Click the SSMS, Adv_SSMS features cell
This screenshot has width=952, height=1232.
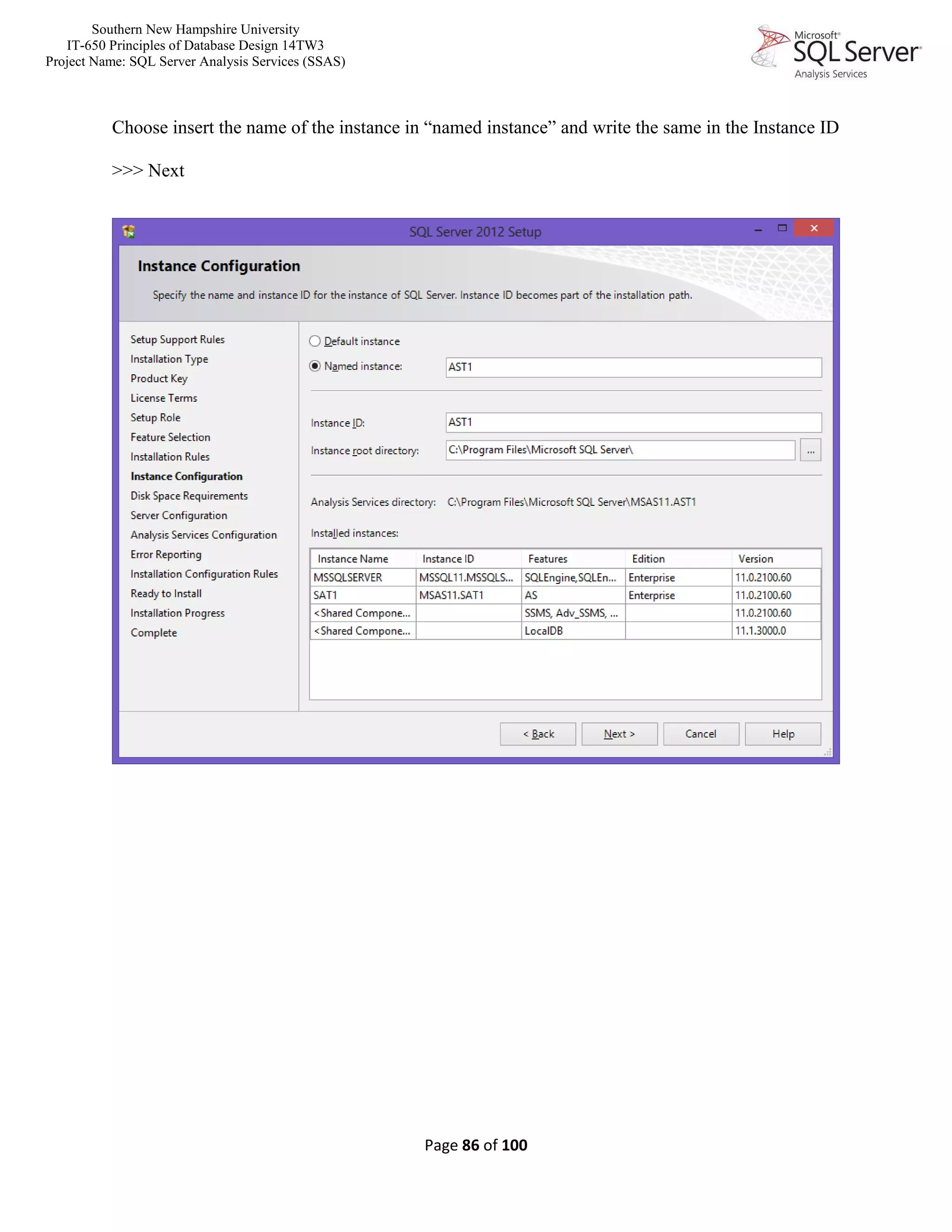point(574,613)
